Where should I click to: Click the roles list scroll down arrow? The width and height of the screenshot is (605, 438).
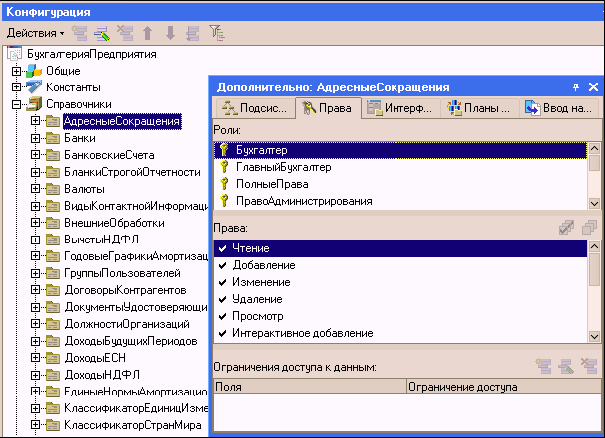(x=594, y=203)
